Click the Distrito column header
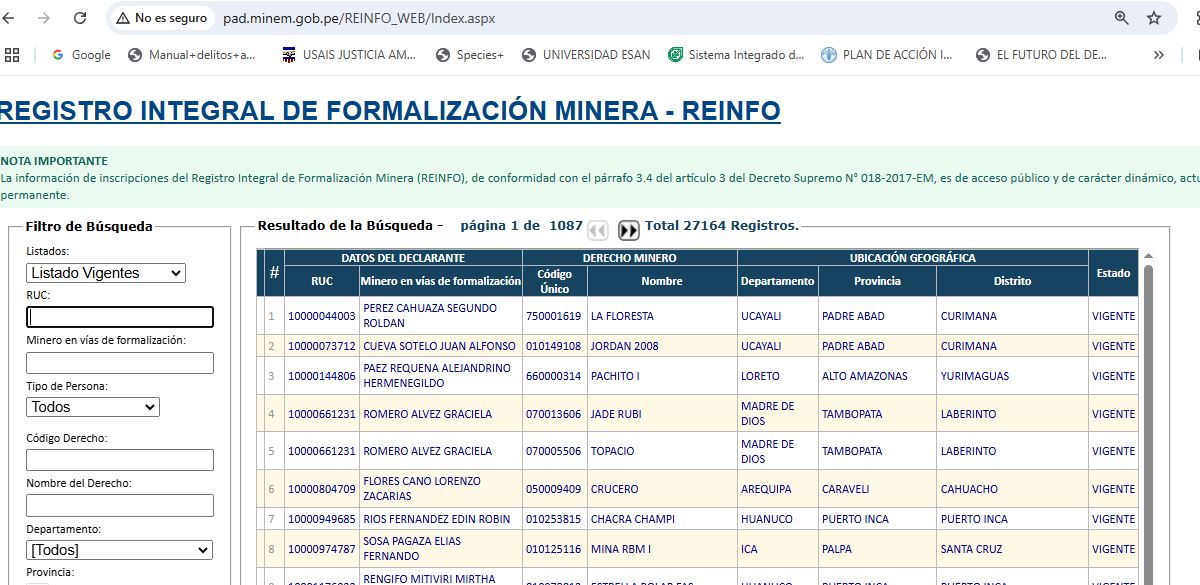 (1012, 281)
